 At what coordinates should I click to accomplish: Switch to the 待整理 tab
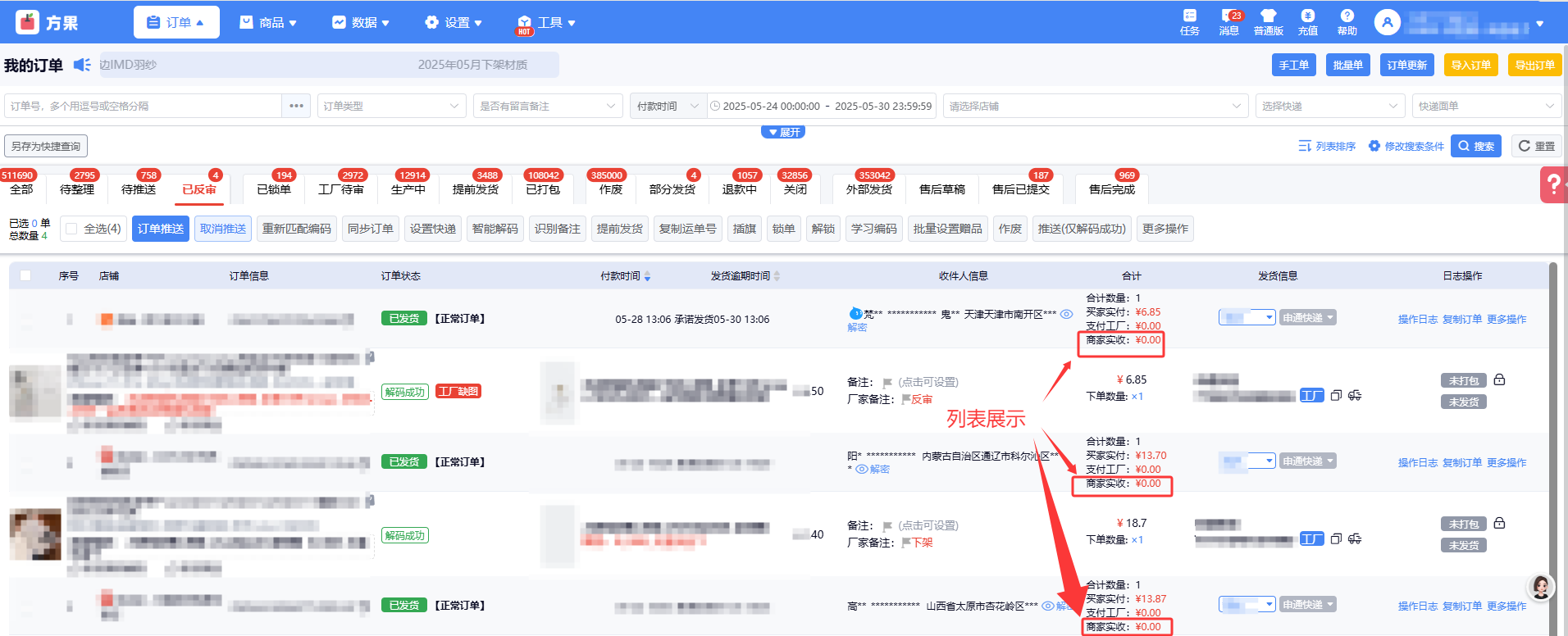[77, 189]
